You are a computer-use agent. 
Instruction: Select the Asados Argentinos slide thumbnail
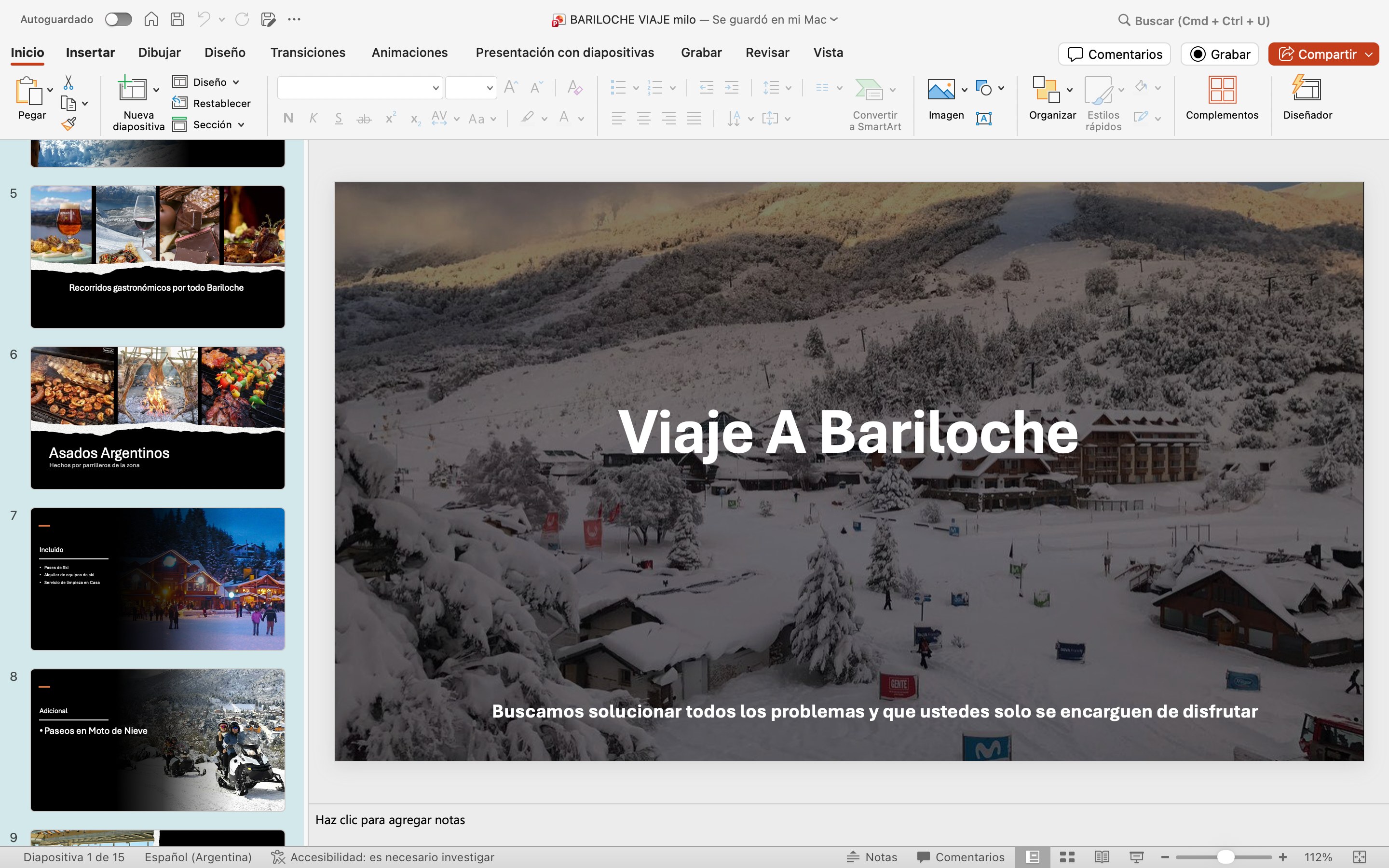tap(157, 417)
